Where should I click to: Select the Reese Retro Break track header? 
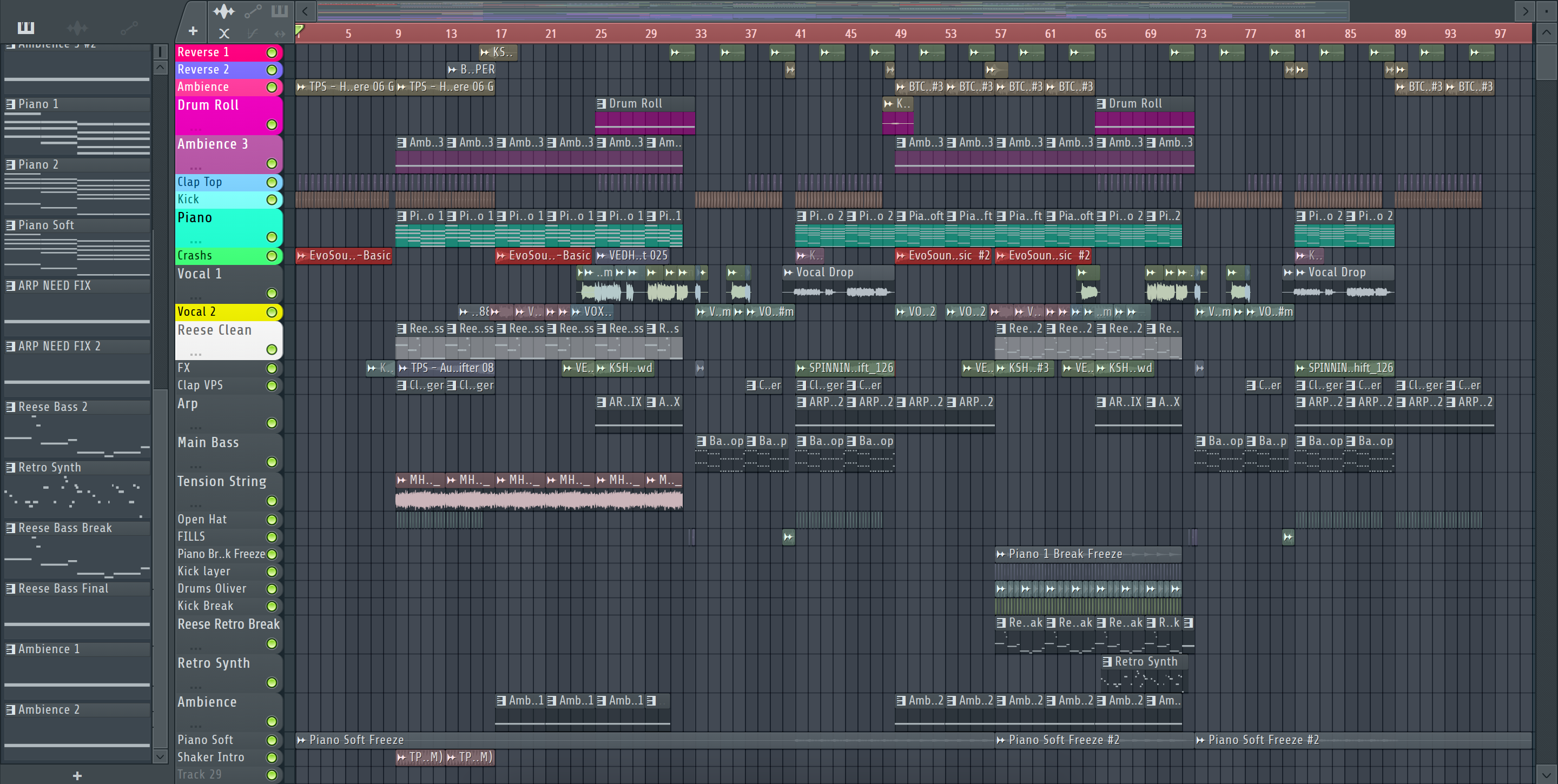point(229,634)
